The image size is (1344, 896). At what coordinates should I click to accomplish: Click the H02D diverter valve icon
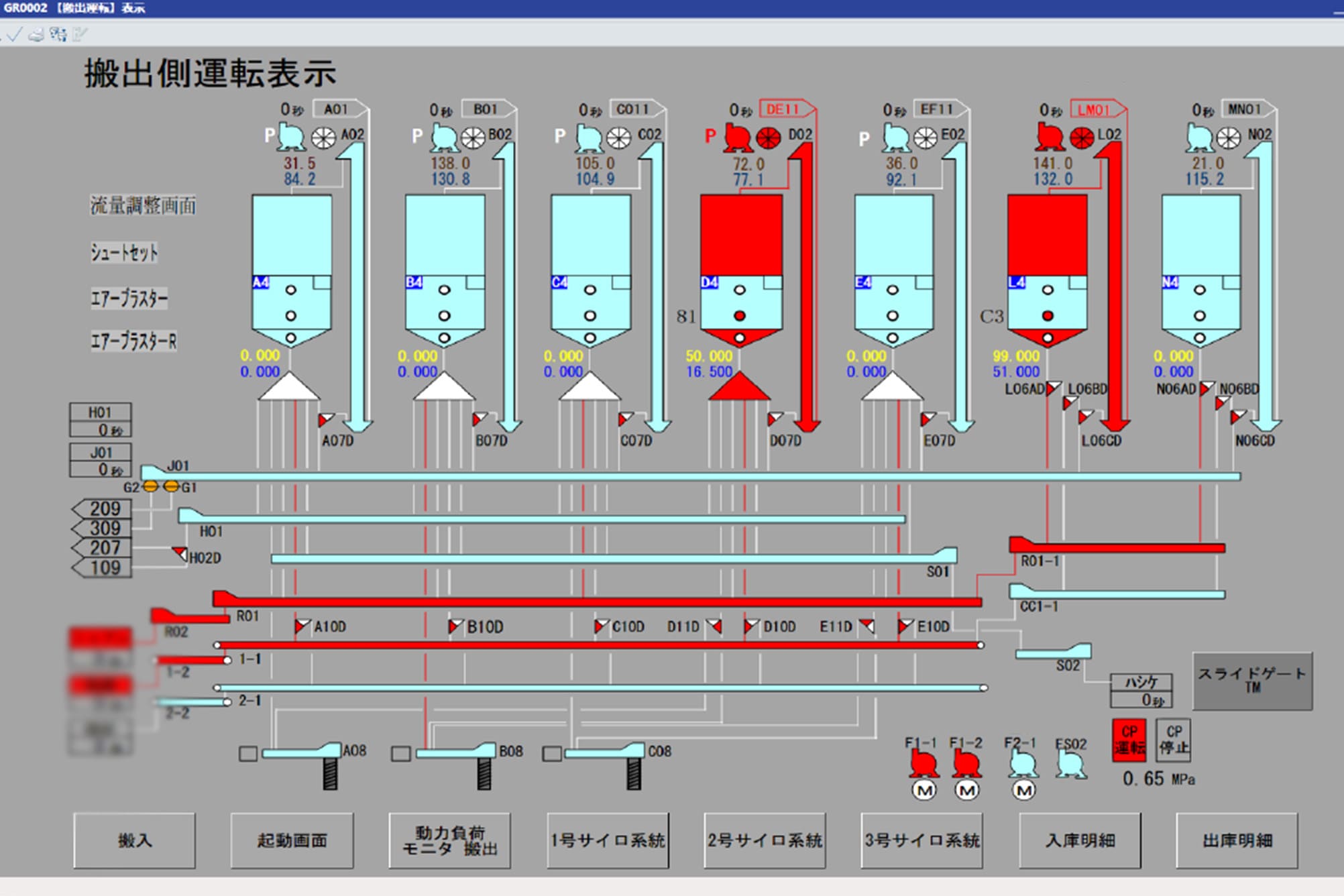click(x=180, y=553)
